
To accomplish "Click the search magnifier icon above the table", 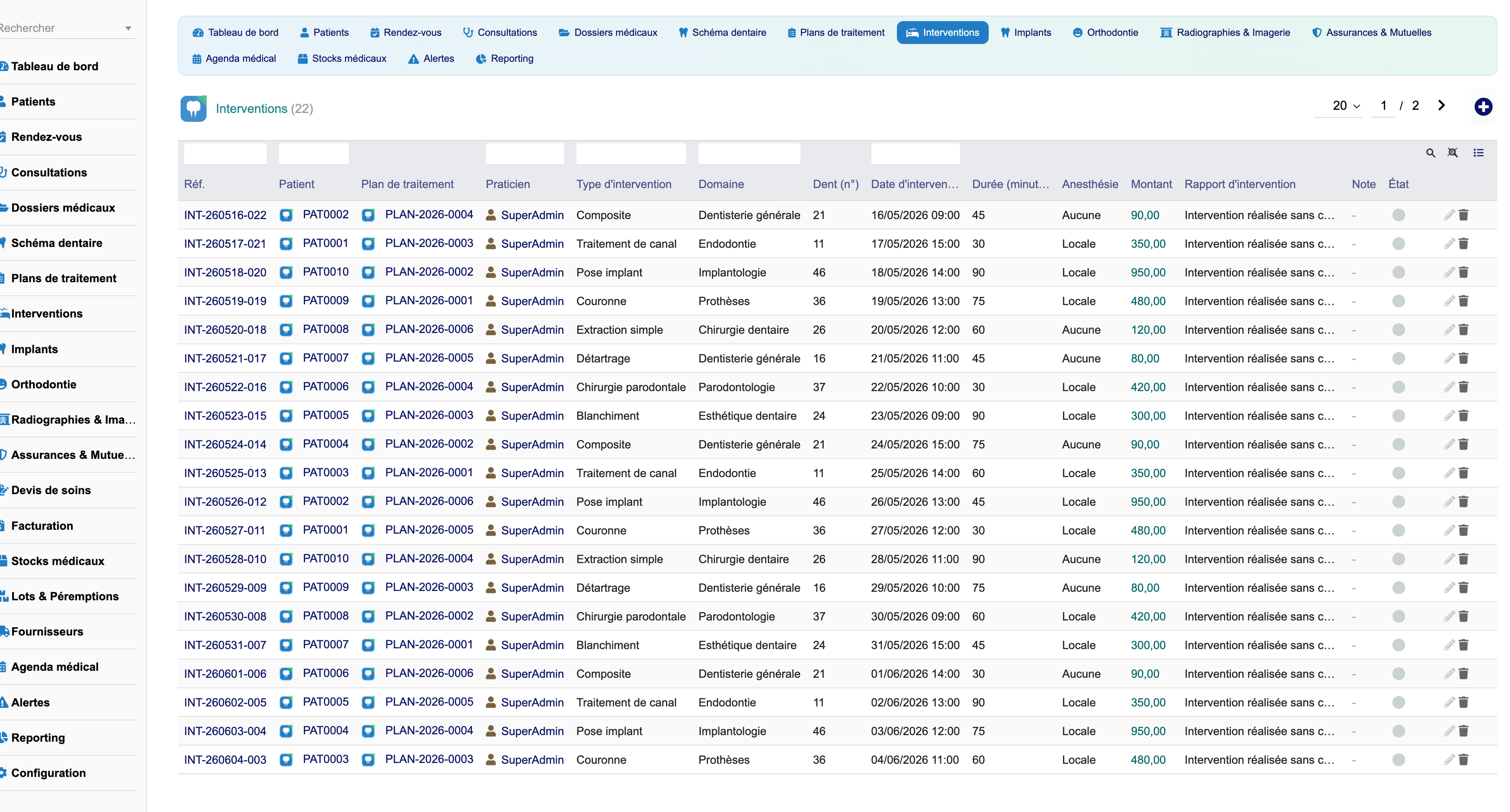I will point(1430,153).
